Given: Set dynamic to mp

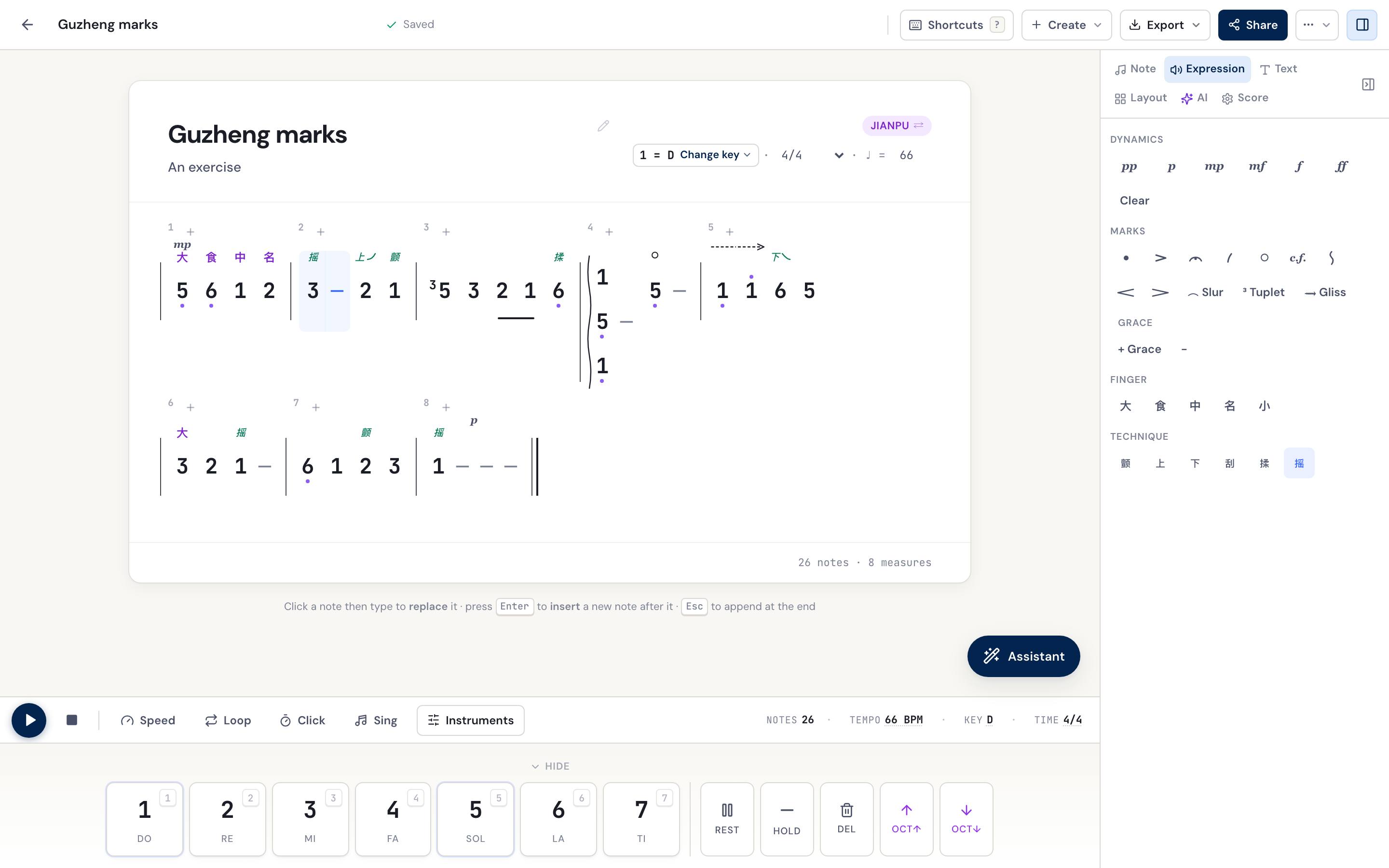Looking at the screenshot, I should (1214, 166).
